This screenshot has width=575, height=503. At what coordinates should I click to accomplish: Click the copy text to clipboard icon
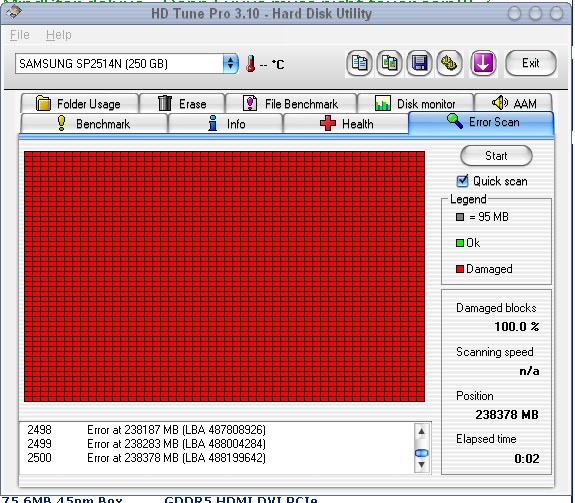click(x=359, y=63)
